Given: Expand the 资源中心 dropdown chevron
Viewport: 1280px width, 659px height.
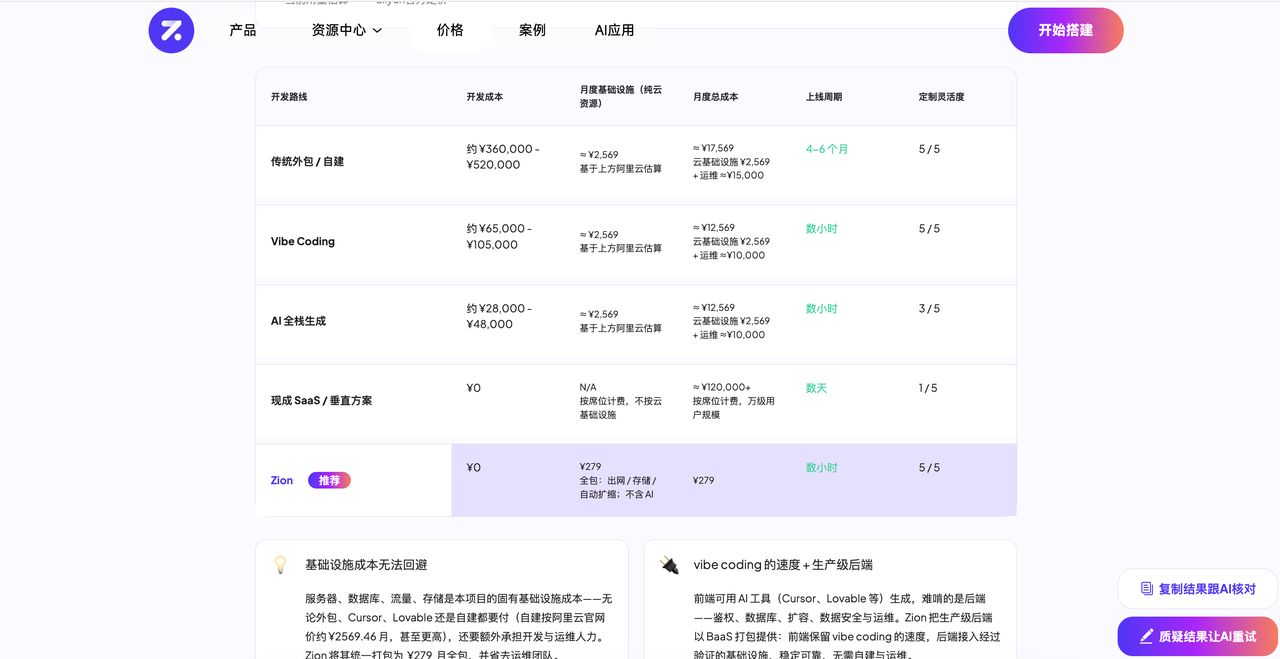Looking at the screenshot, I should pos(377,31).
